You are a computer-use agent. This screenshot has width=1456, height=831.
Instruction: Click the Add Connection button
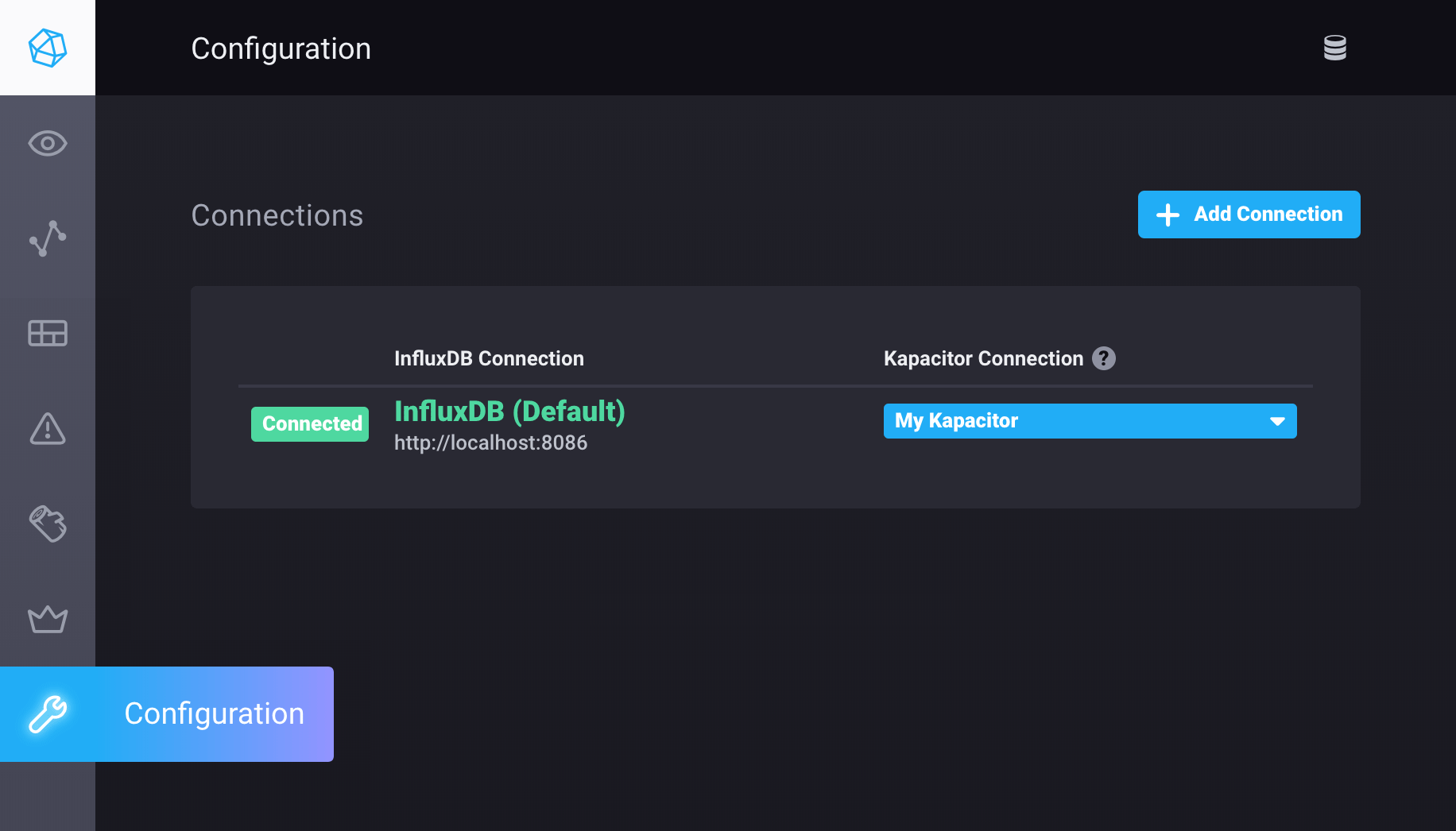coord(1248,214)
